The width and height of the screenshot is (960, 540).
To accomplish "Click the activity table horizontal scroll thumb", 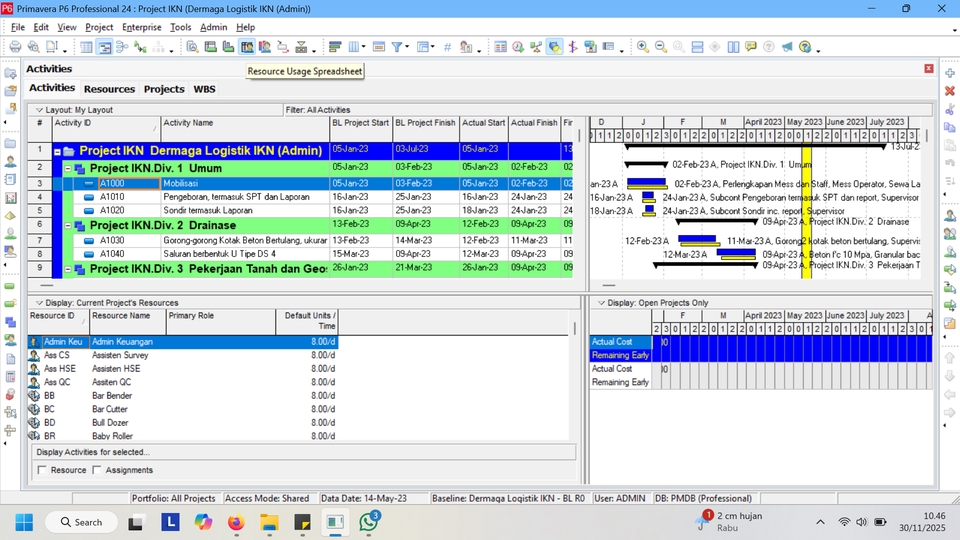I will [47, 285].
